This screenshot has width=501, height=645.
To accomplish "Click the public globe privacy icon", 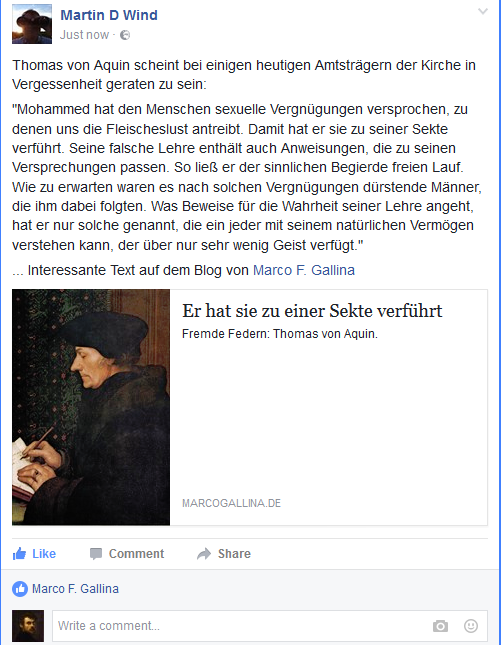I will (125, 35).
